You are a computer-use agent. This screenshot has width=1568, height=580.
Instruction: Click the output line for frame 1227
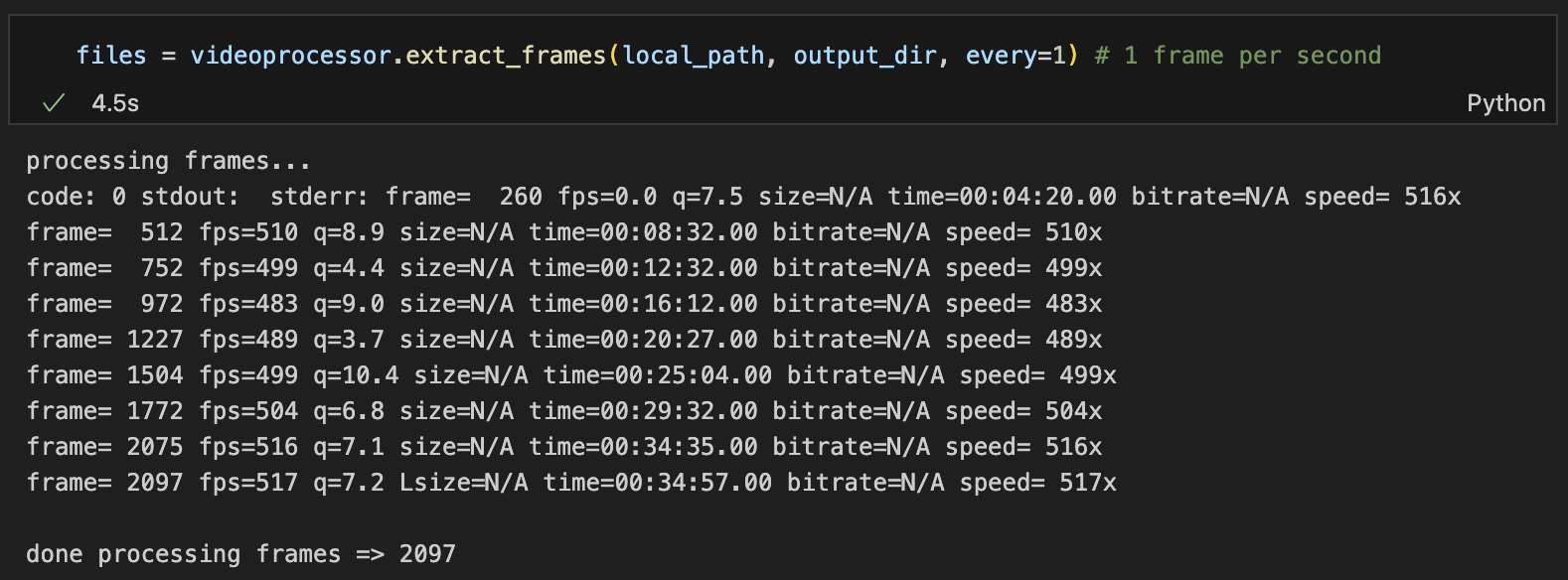pos(563,340)
